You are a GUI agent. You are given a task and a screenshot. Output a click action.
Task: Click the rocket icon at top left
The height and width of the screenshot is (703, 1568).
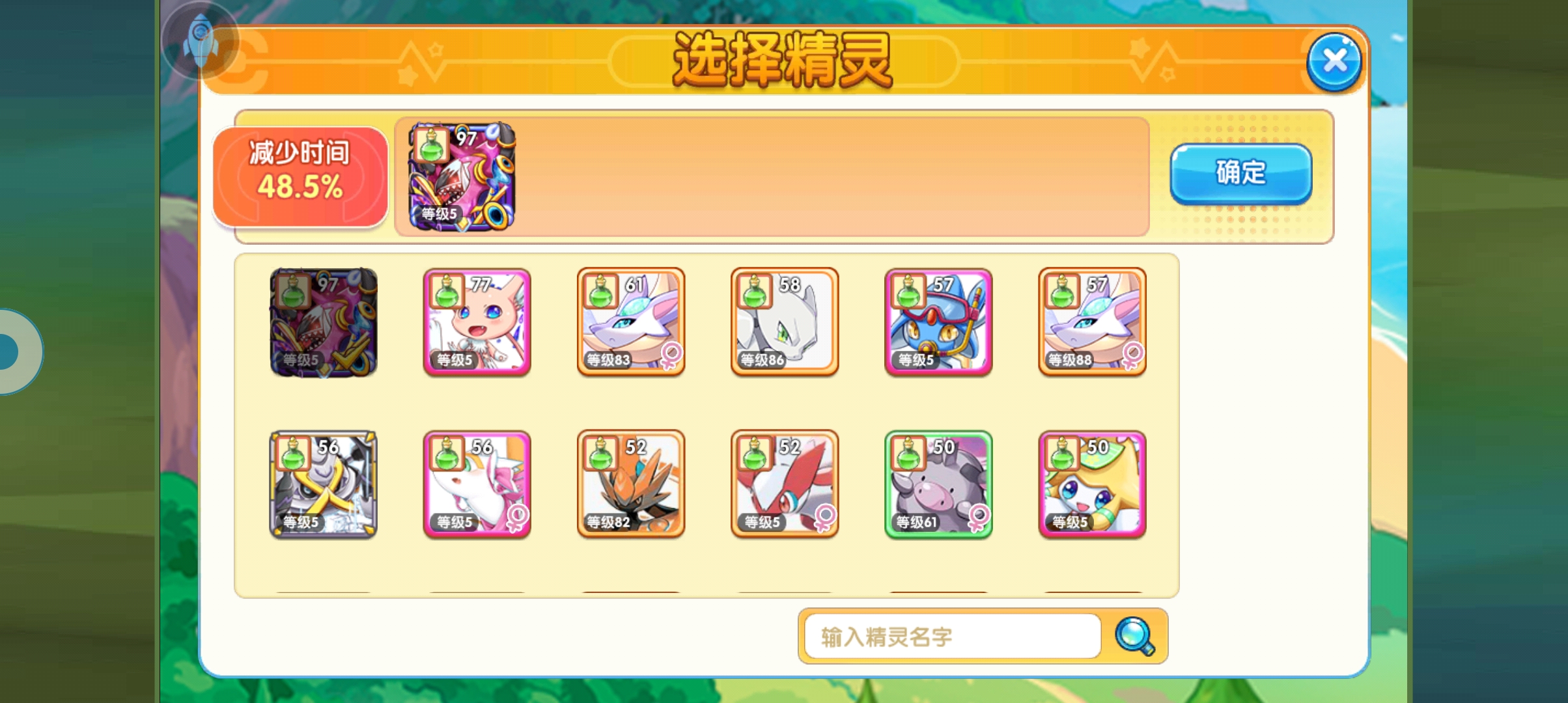[201, 40]
